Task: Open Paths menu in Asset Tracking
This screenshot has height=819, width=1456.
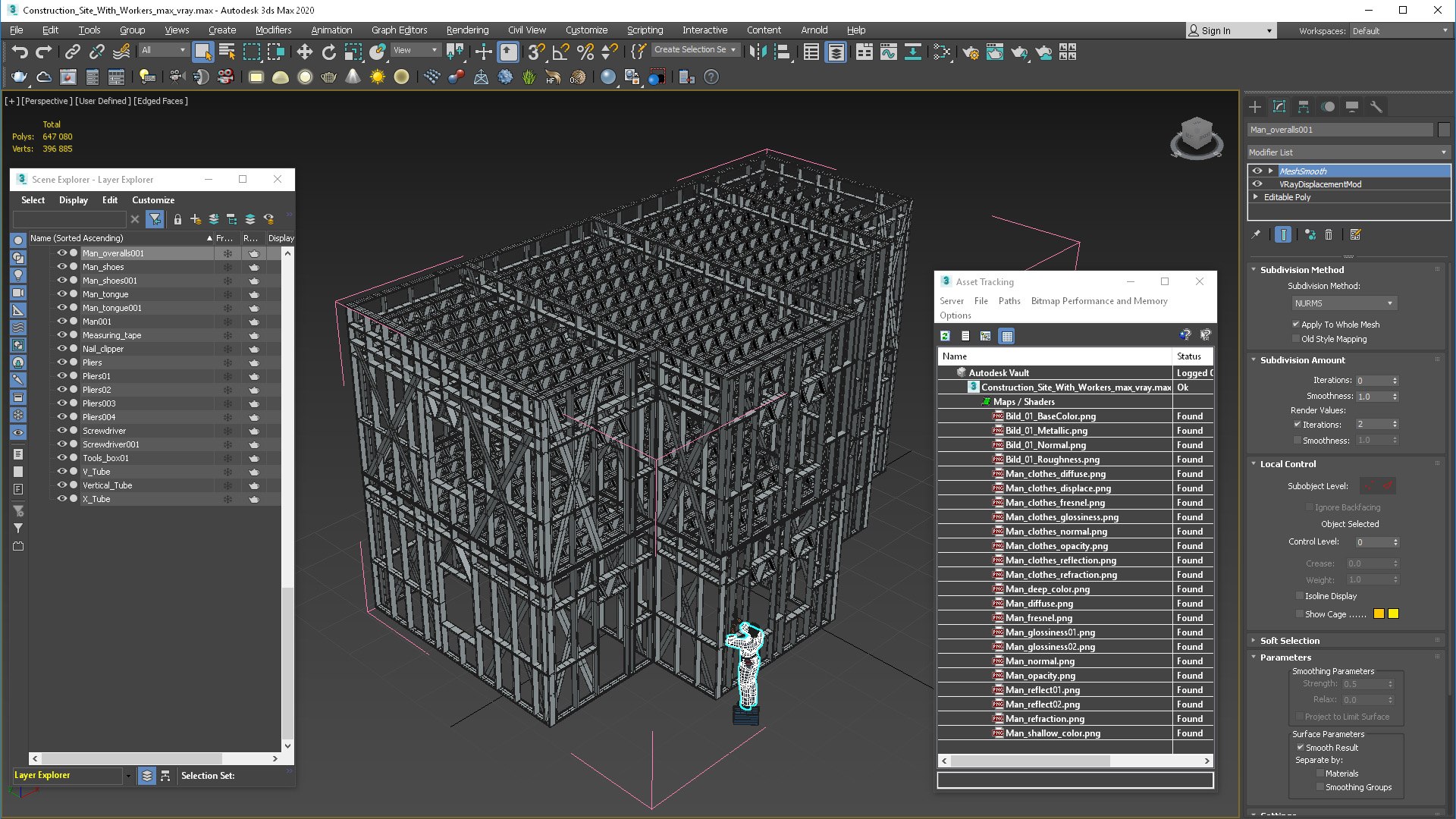Action: [x=1009, y=301]
